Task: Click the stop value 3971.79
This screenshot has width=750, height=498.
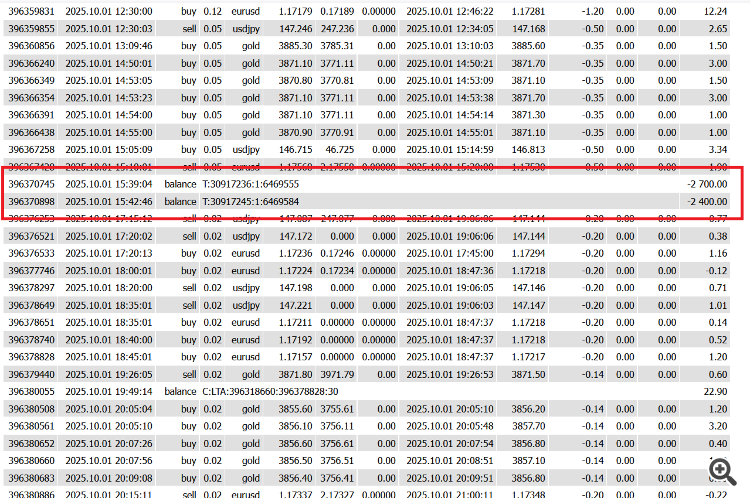Action: [337, 374]
